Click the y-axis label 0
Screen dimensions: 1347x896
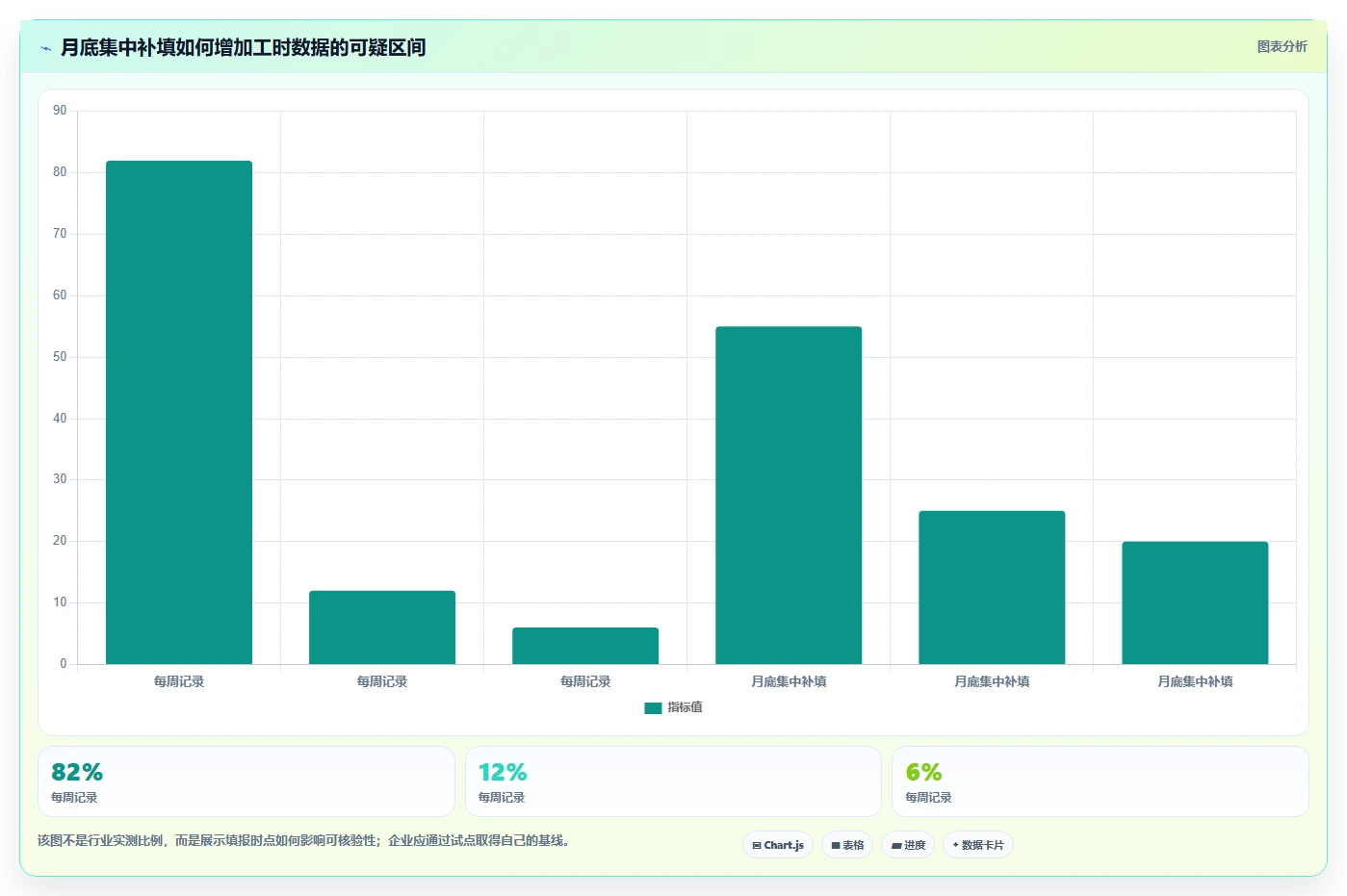(x=64, y=664)
